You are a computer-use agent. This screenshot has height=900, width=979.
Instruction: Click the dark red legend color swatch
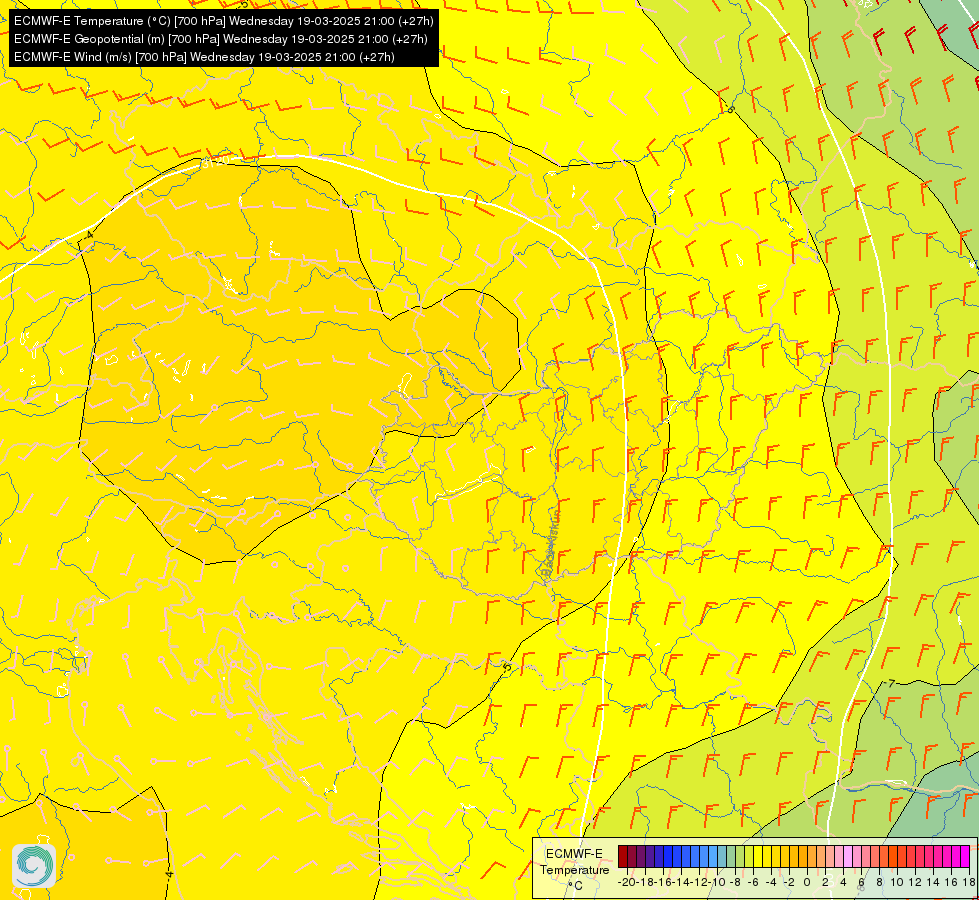tap(623, 856)
